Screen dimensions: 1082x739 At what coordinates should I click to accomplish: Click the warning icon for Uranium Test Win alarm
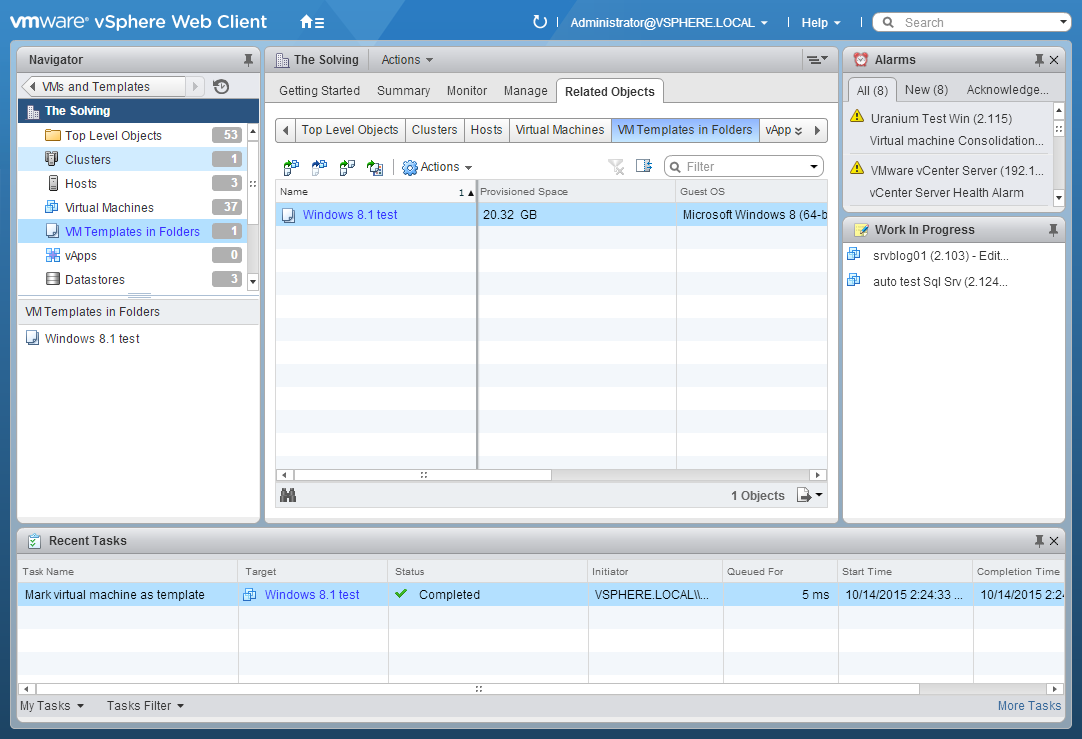tap(857, 116)
